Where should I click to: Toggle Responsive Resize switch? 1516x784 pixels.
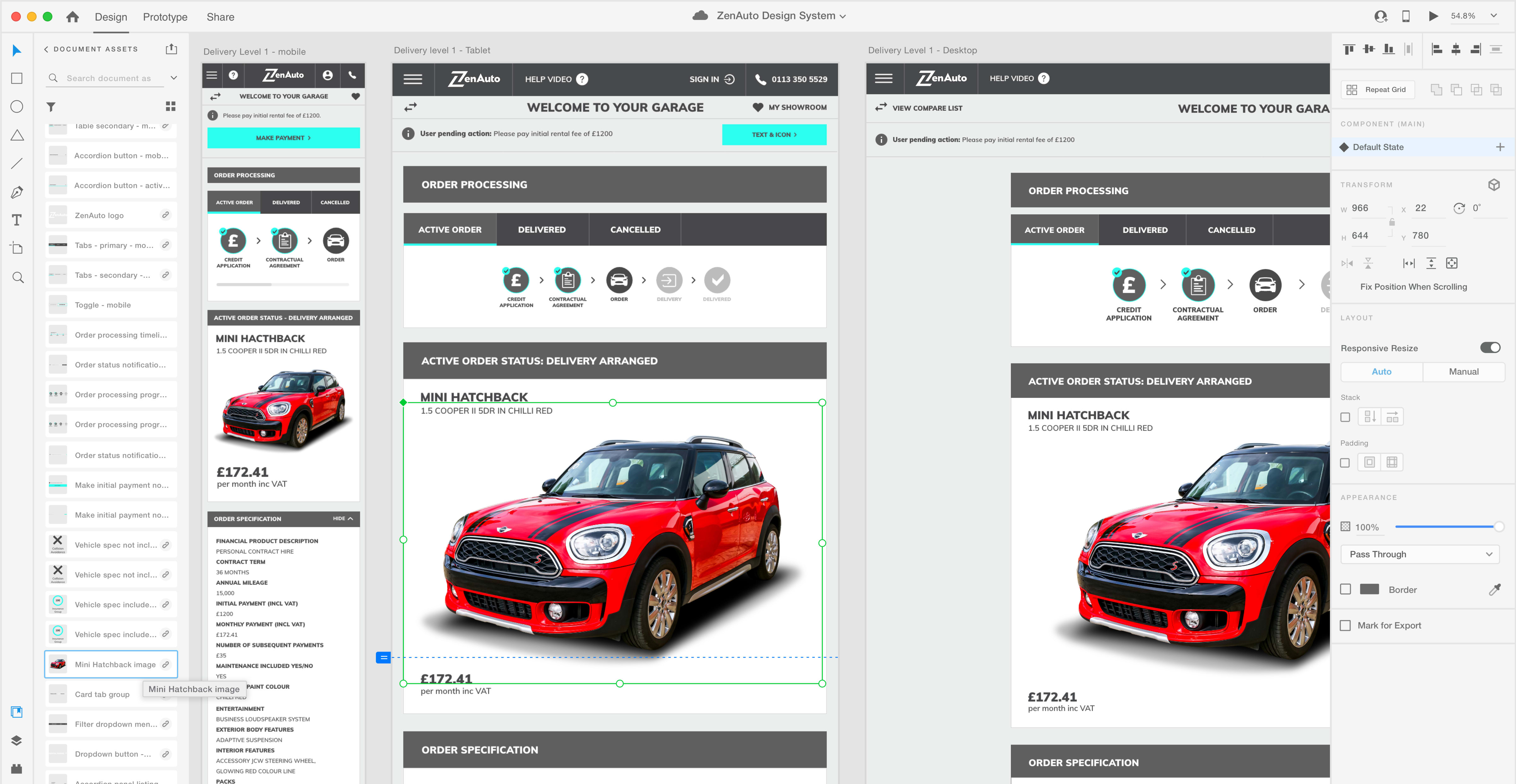pyautogui.click(x=1490, y=347)
